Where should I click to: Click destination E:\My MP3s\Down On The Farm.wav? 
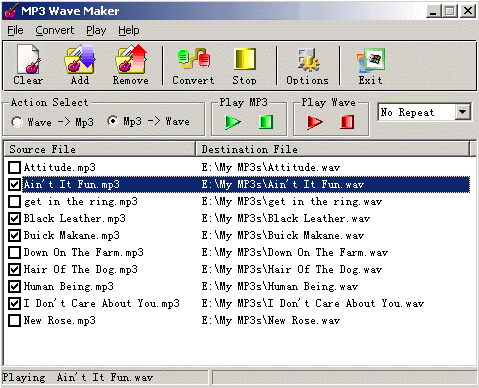295,252
